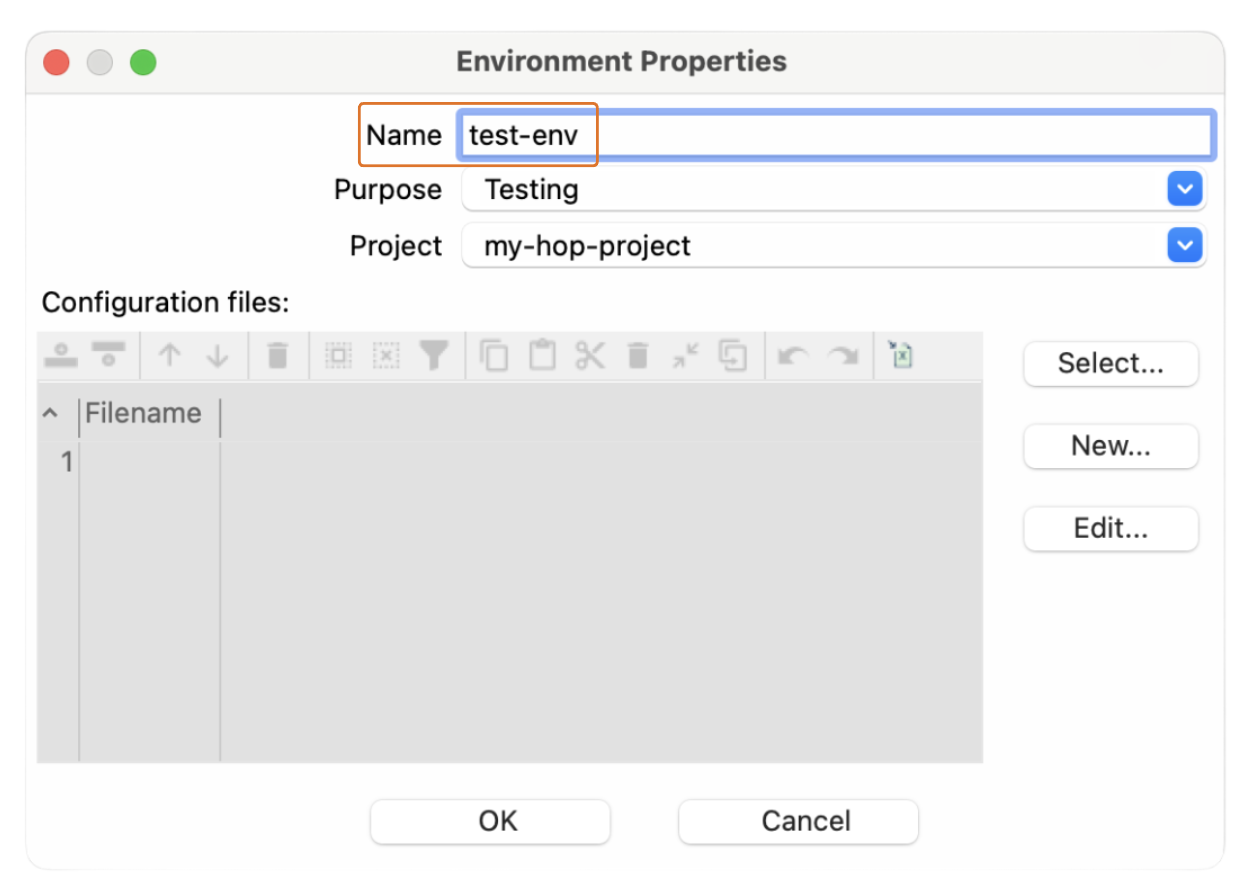Click the trash icon right of scissors

pos(638,355)
